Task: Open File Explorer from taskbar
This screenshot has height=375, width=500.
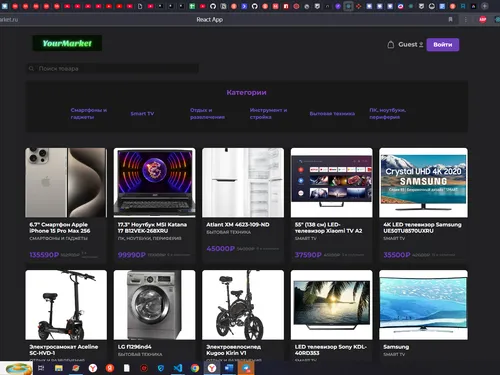Action: pos(59,368)
